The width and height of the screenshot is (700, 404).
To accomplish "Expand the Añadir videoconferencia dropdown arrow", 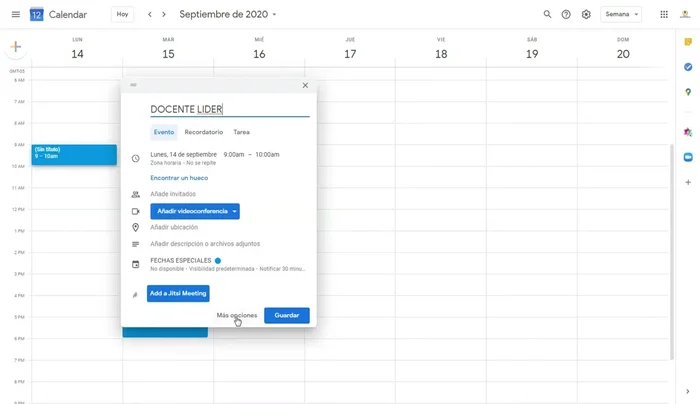I will pyautogui.click(x=234, y=211).
